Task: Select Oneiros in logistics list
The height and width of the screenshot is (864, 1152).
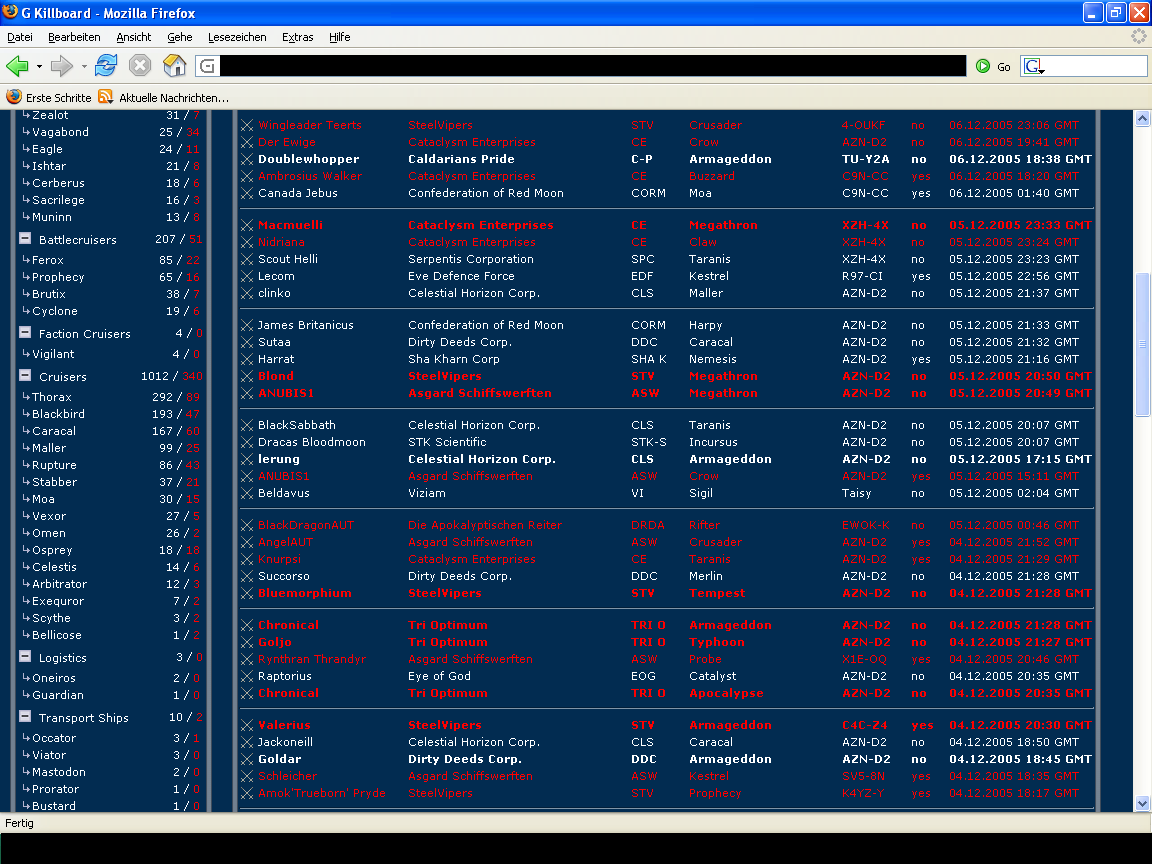Action: click(x=54, y=678)
